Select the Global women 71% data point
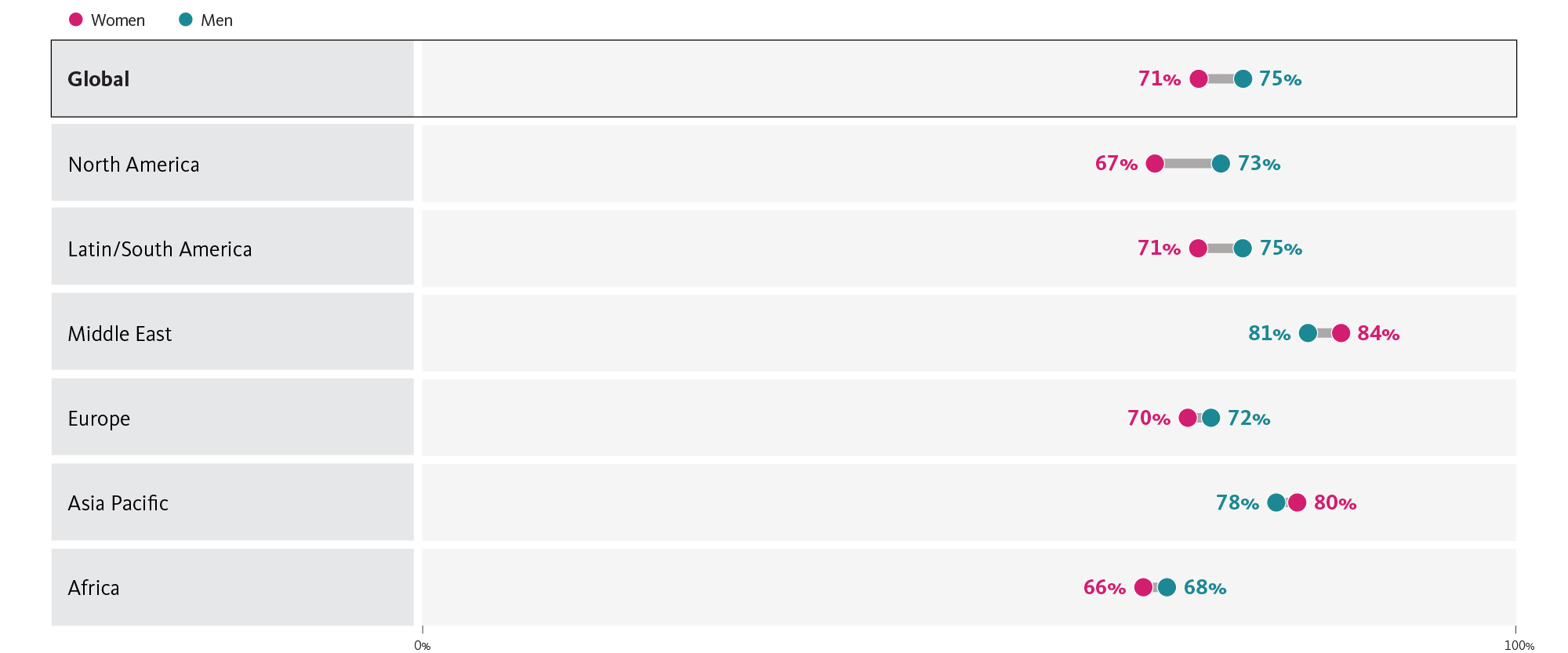 point(1199,78)
